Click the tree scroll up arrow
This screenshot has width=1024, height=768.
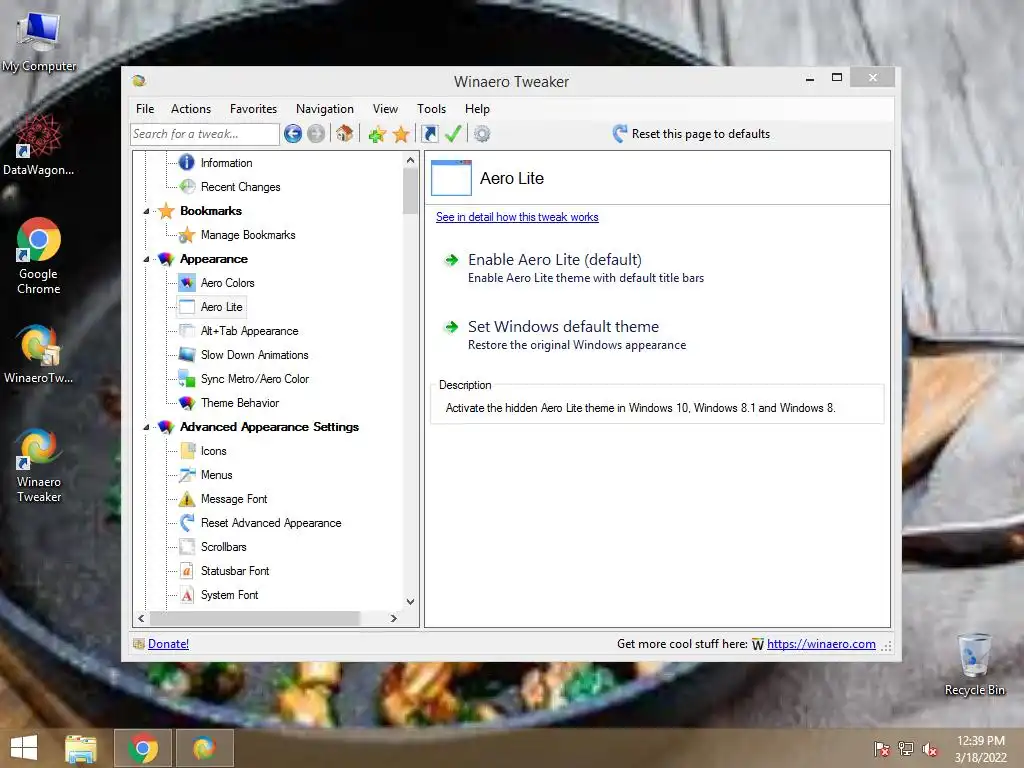click(410, 160)
